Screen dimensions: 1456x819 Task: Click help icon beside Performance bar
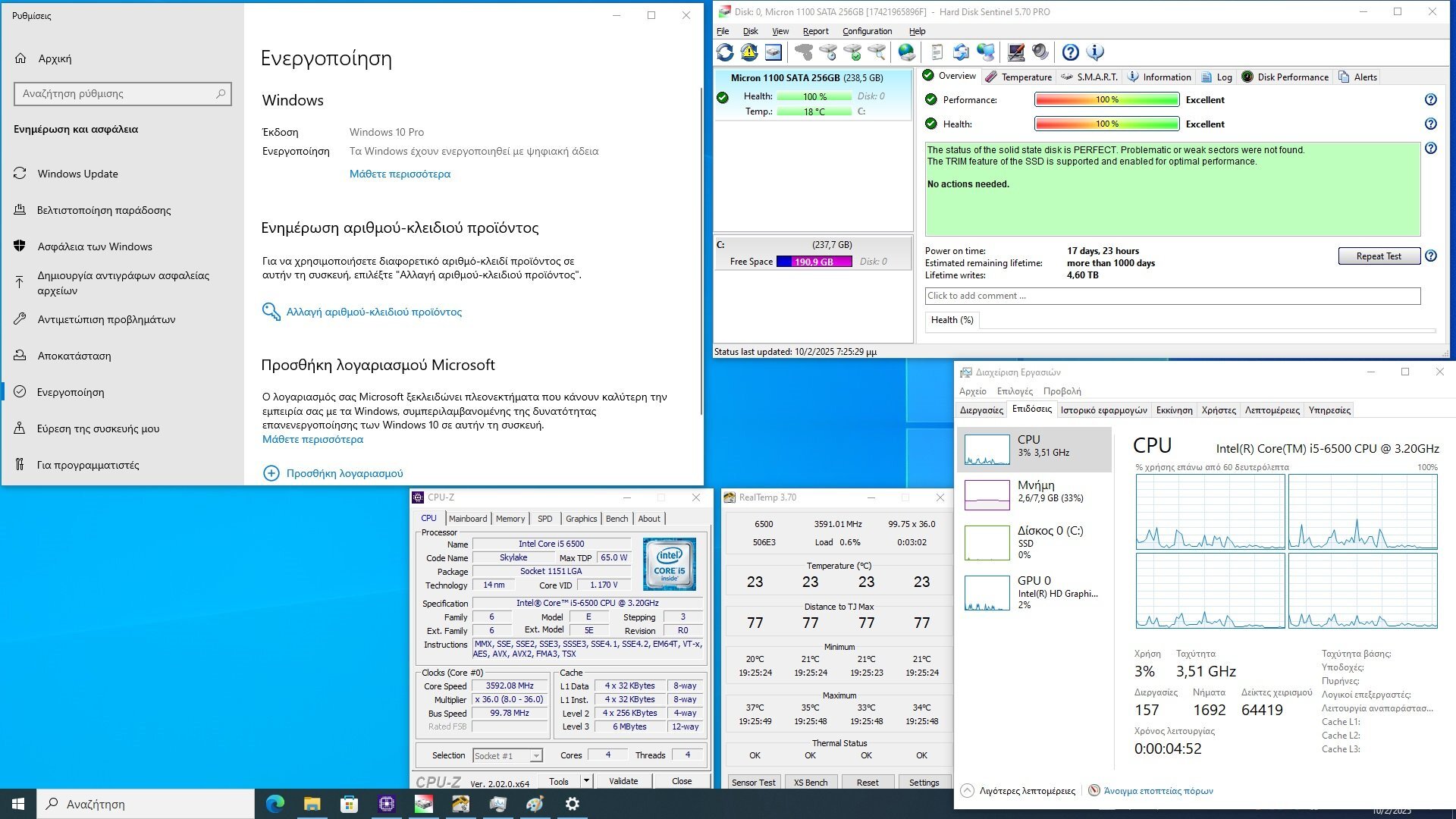(x=1431, y=99)
